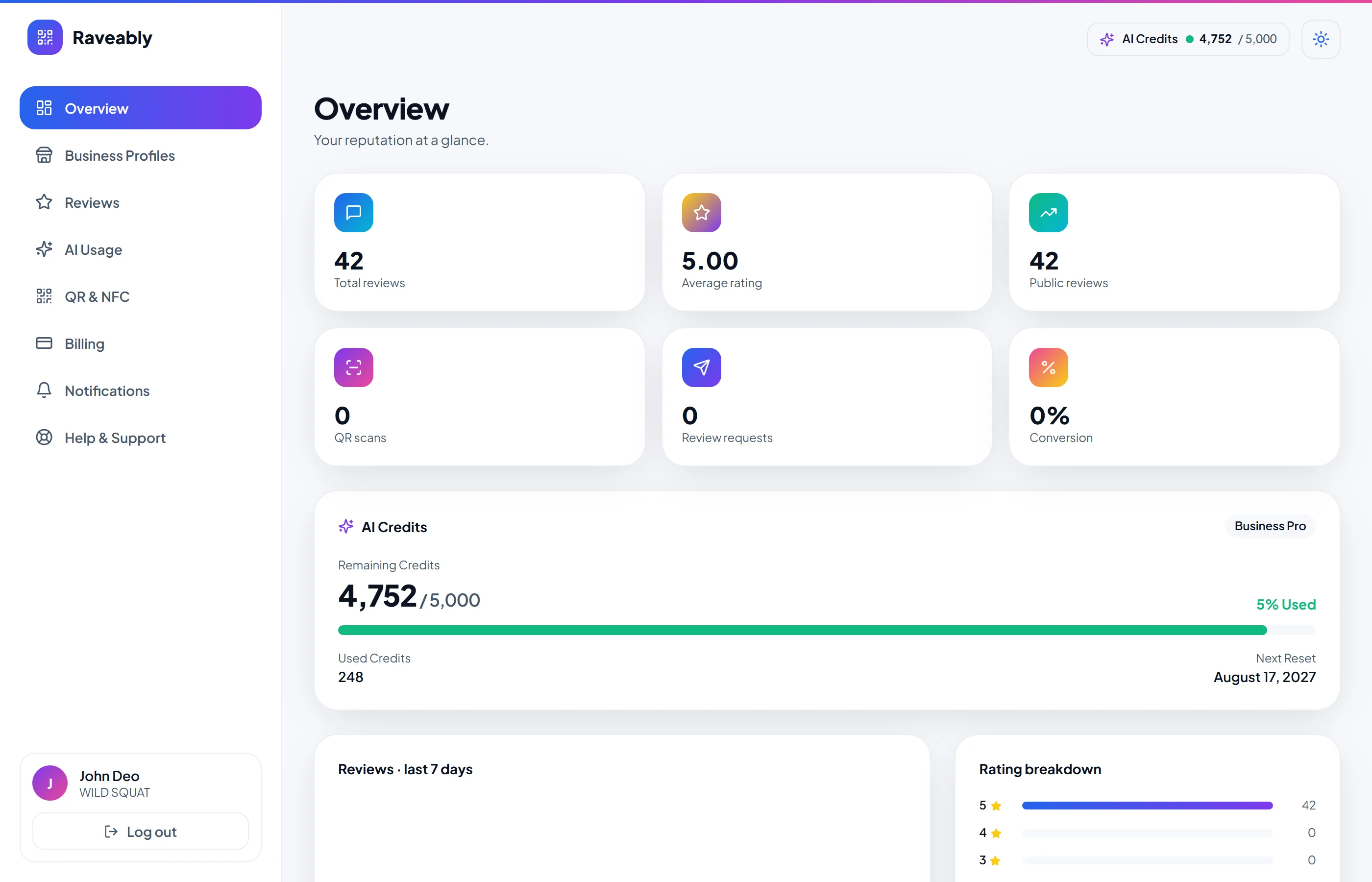Image resolution: width=1372 pixels, height=882 pixels.
Task: Navigate to QR & NFC page
Action: [140, 296]
